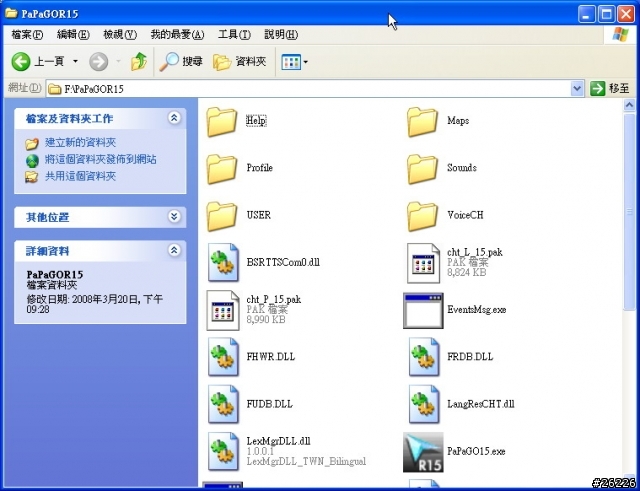Select the LangResCHT.dll file icon

[x=424, y=404]
